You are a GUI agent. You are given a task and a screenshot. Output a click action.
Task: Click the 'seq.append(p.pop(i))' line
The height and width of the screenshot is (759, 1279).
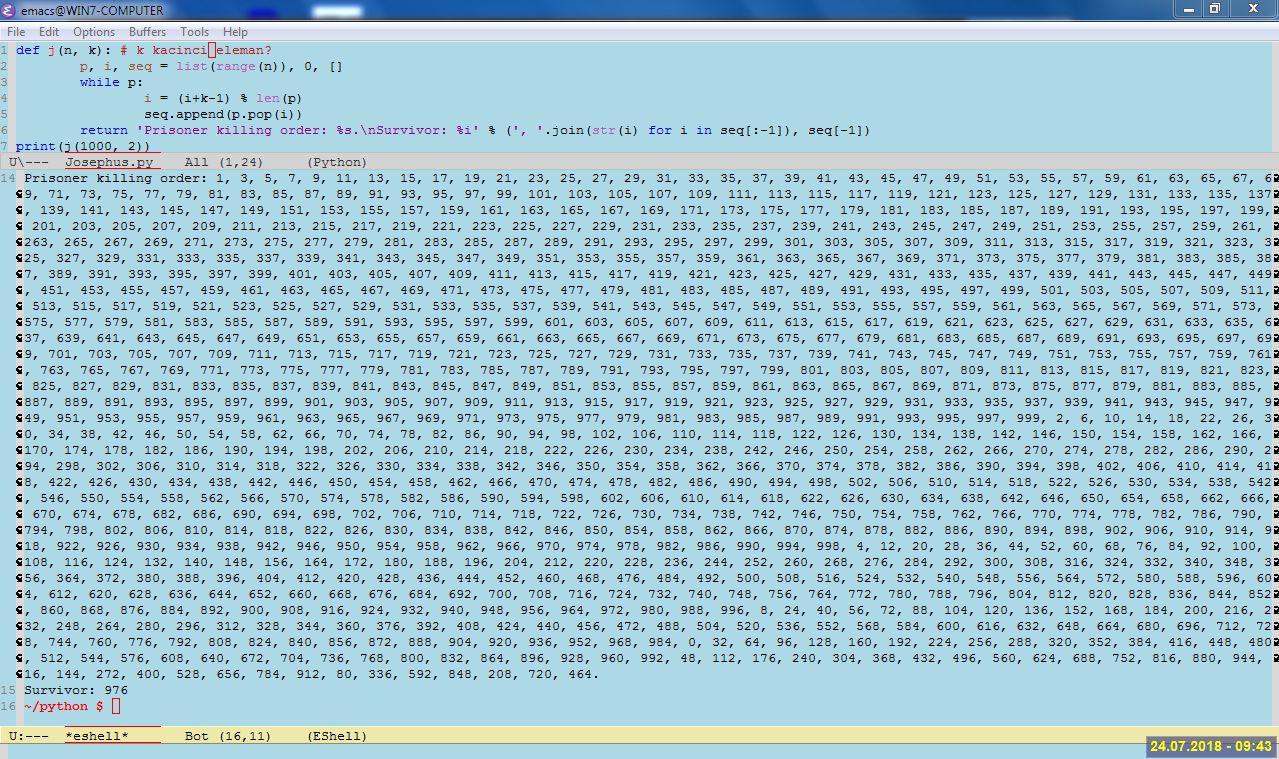(224, 114)
